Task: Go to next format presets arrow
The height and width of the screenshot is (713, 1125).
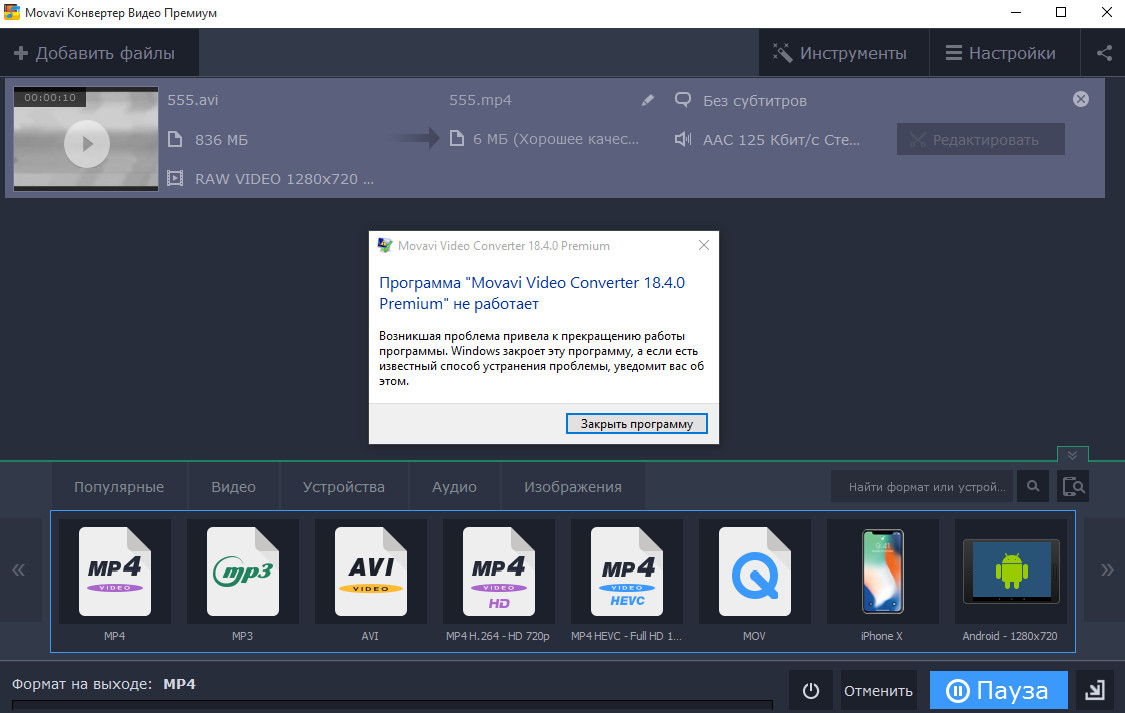Action: point(1106,570)
